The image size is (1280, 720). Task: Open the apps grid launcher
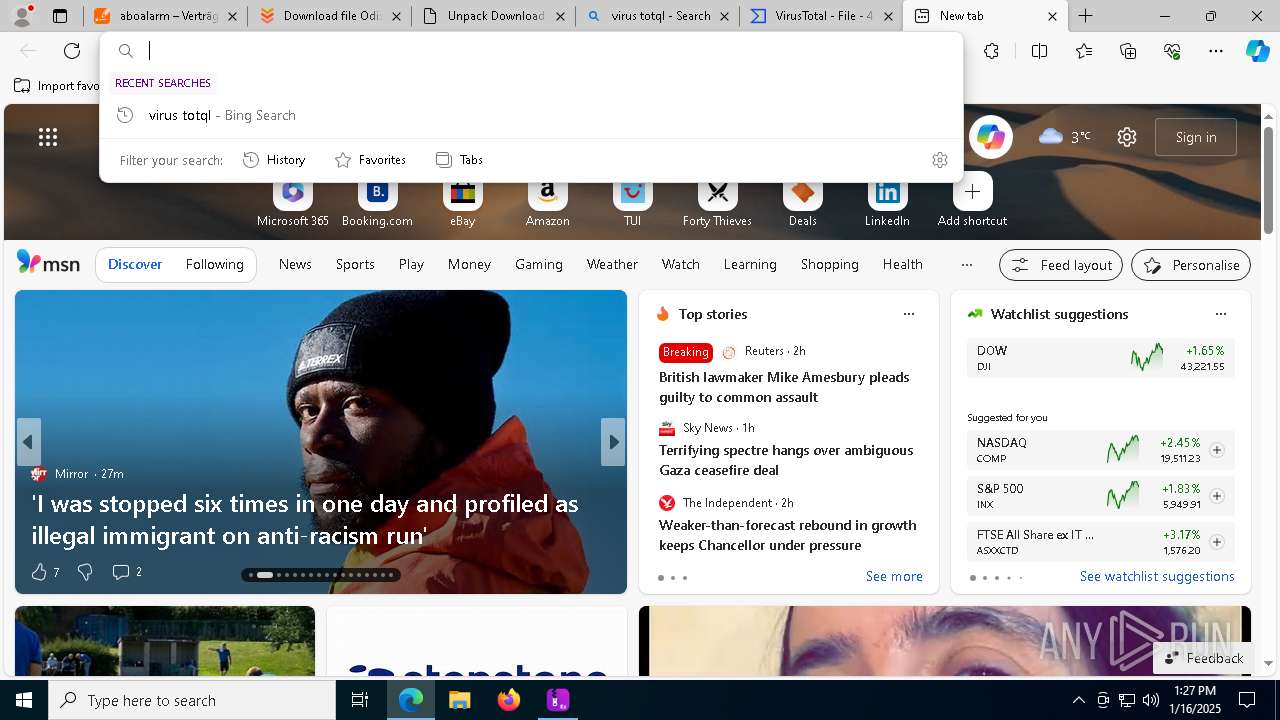(x=48, y=137)
